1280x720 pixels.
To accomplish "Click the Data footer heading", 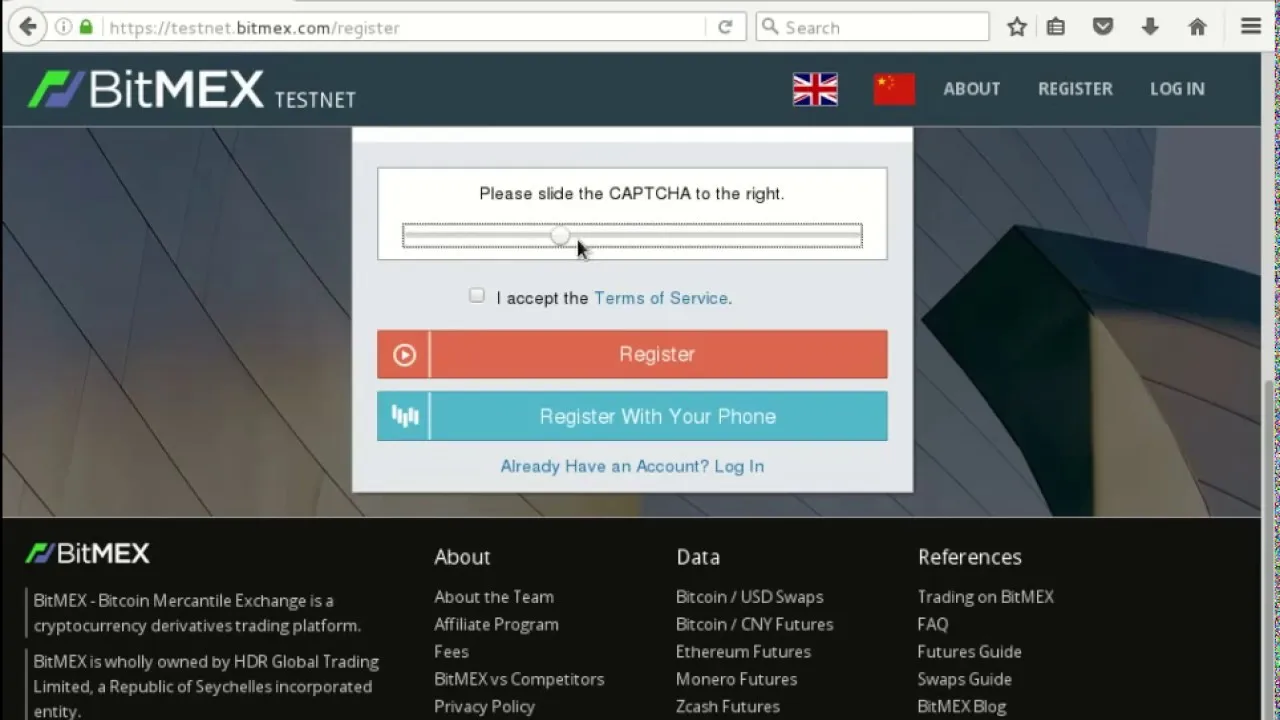I will 698,557.
